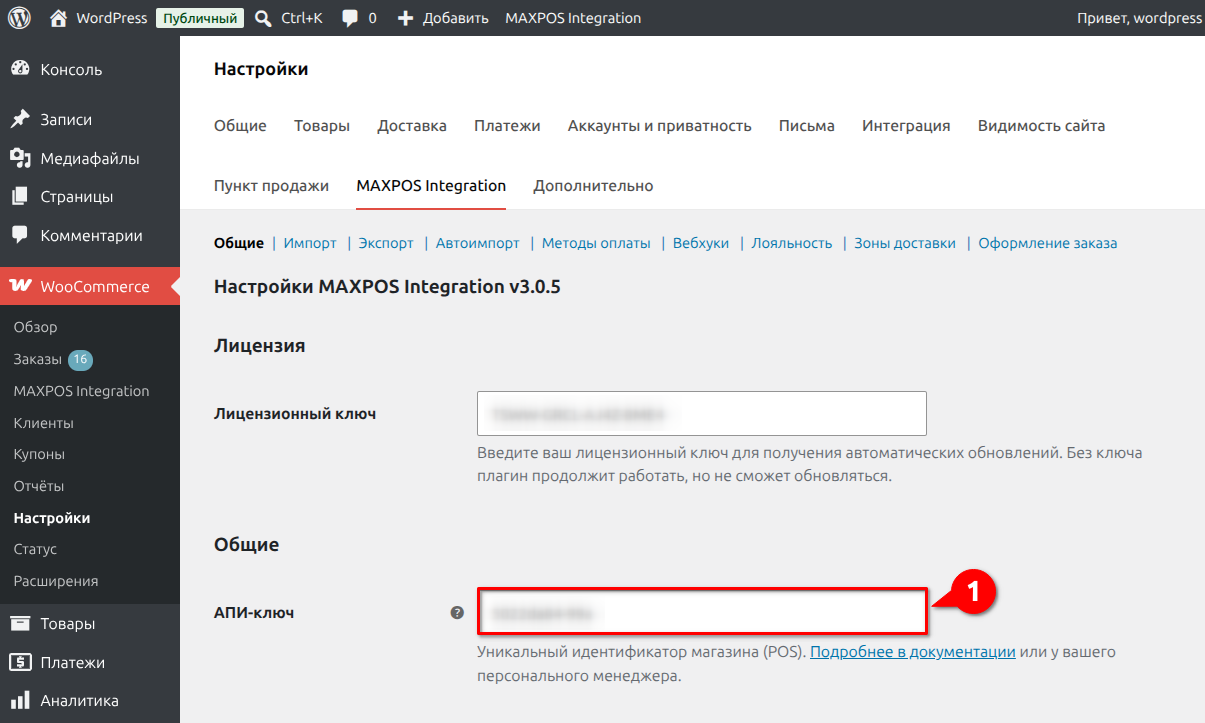The image size is (1205, 723).
Task: Click the АПИ-ключ help question icon
Action: [x=457, y=612]
